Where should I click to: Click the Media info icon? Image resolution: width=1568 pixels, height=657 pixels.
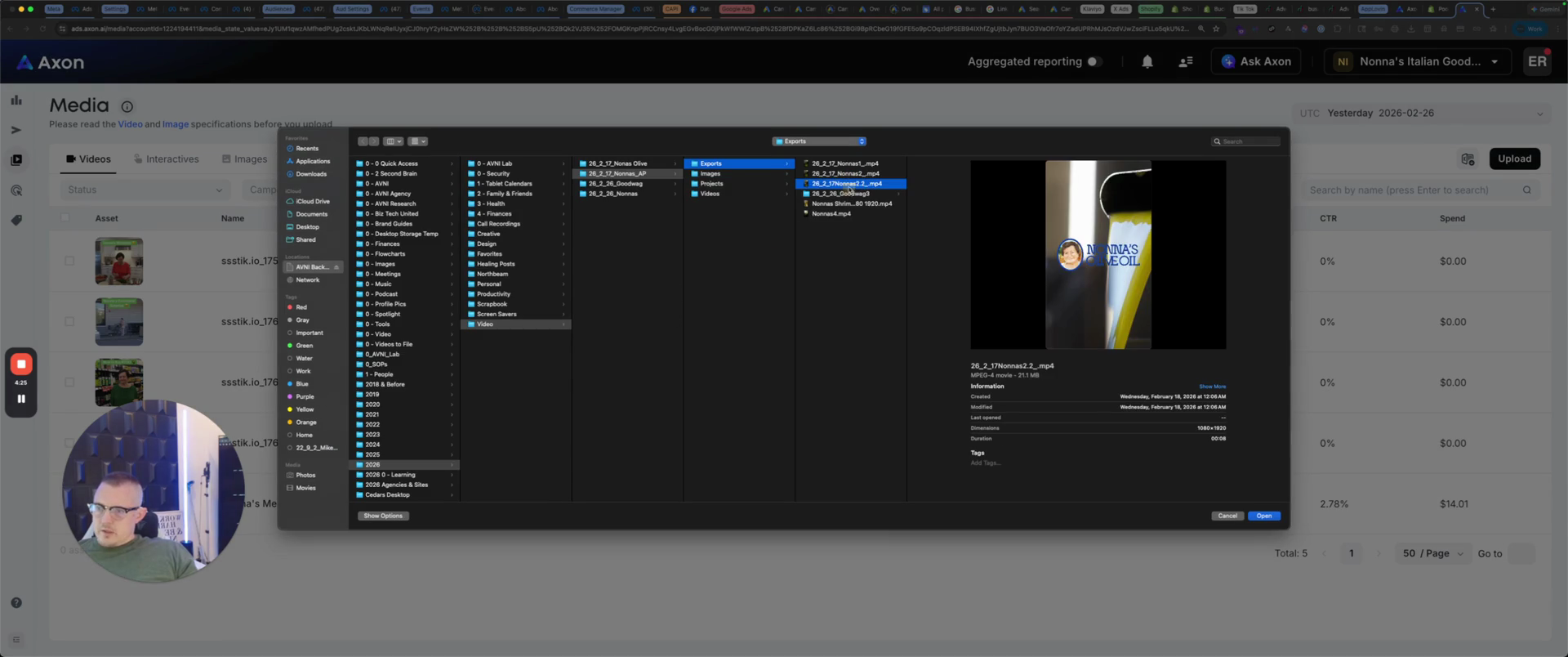coord(127,106)
